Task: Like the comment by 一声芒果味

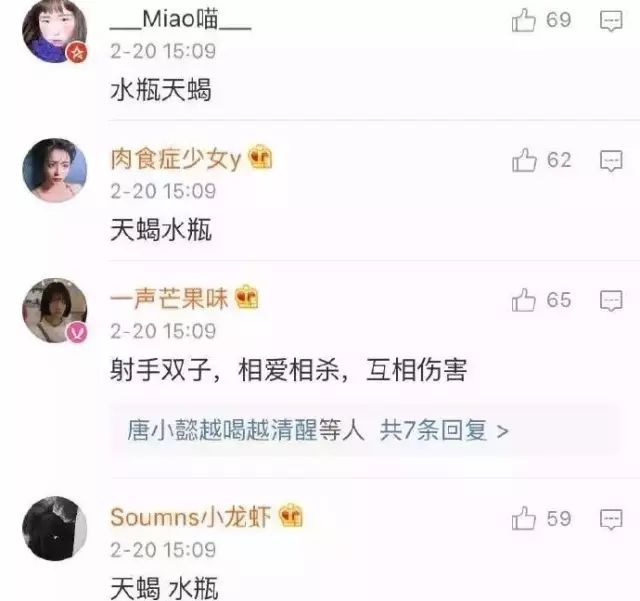Action: 524,300
